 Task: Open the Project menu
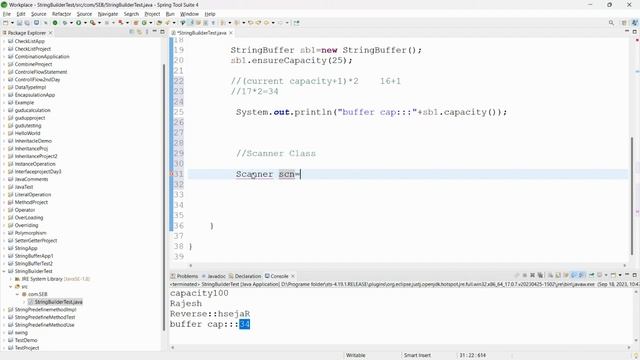pos(152,14)
